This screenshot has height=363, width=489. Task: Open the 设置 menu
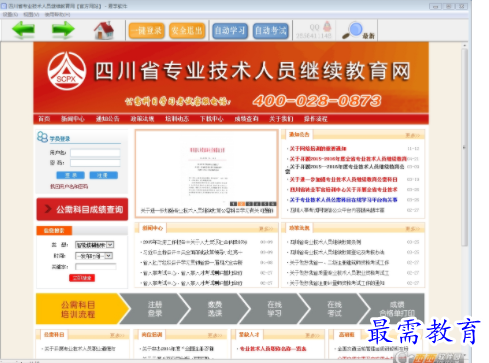(x=10, y=14)
